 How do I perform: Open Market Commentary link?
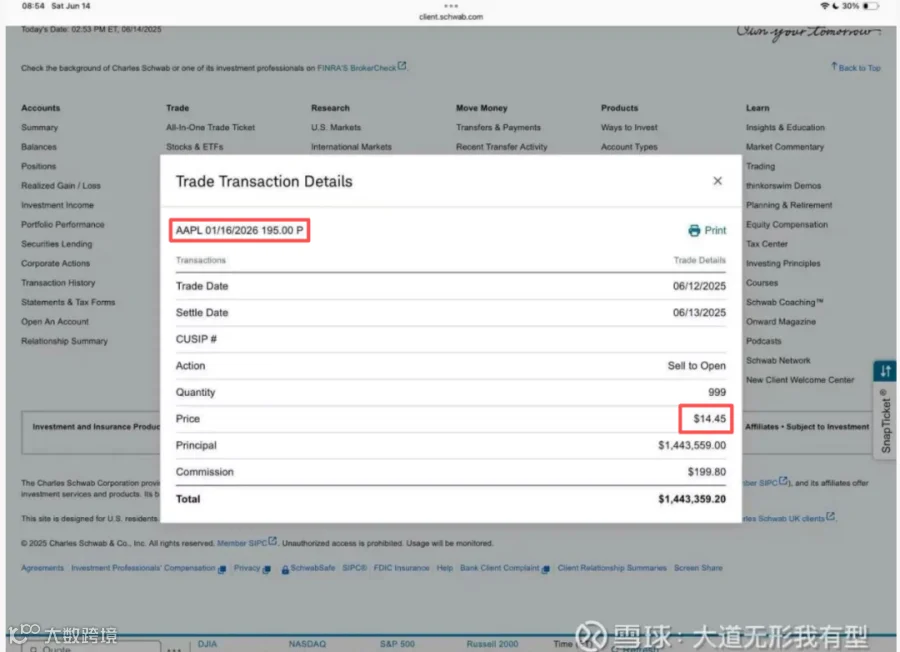point(785,147)
